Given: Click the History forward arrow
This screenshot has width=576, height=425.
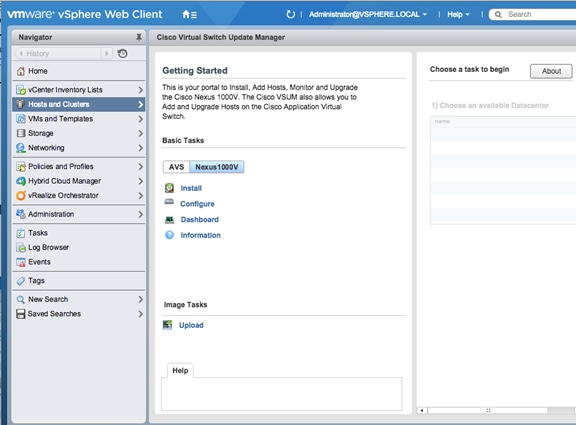Looking at the screenshot, I should tap(107, 54).
